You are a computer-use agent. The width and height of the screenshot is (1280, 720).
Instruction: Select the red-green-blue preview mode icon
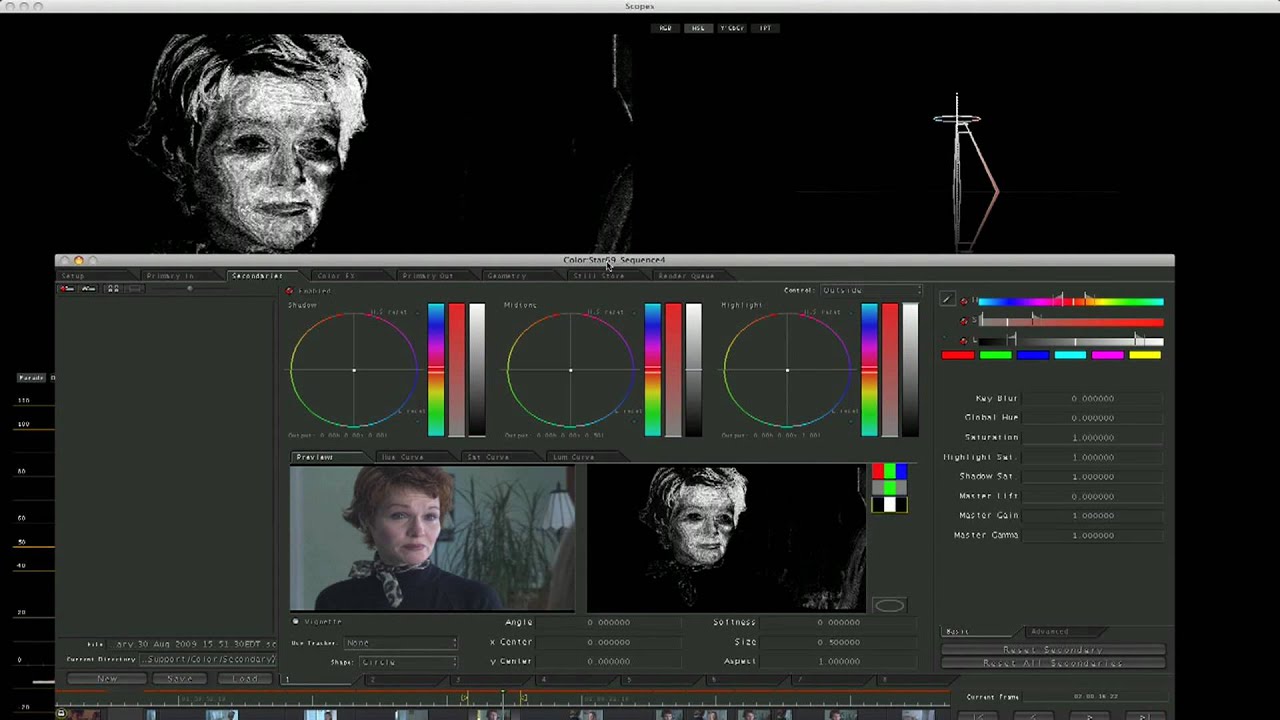[x=889, y=471]
